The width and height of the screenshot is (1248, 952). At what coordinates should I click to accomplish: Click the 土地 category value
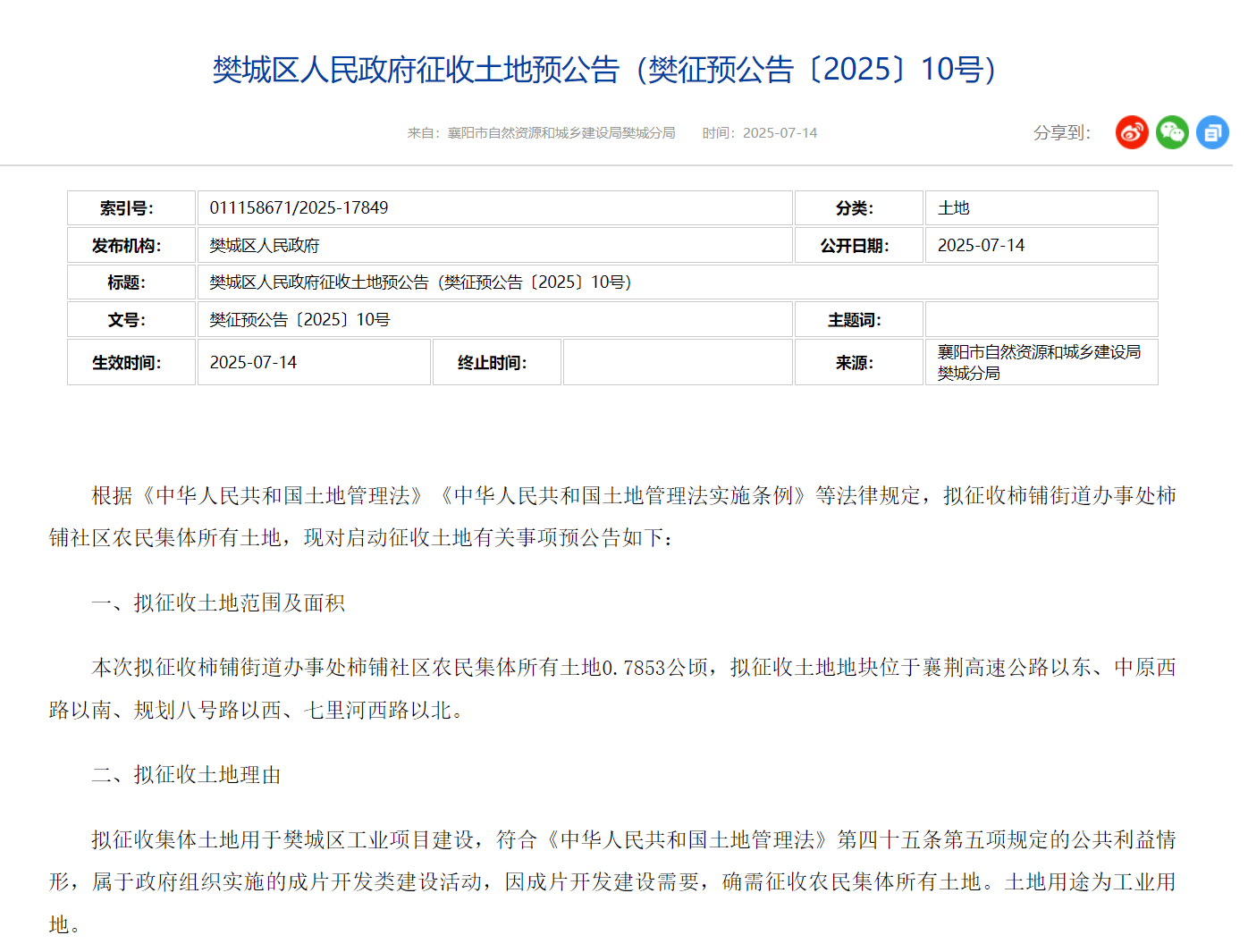pyautogui.click(x=954, y=208)
